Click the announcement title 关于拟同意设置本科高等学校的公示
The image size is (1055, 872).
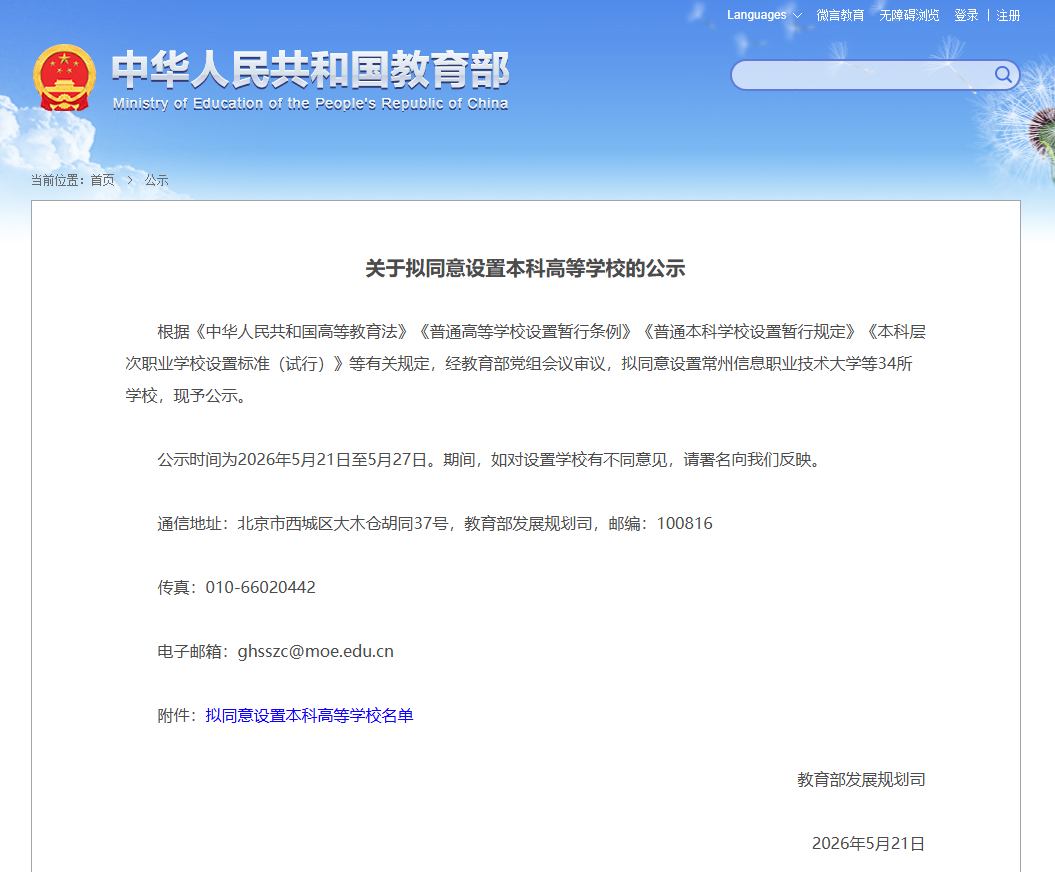point(525,268)
